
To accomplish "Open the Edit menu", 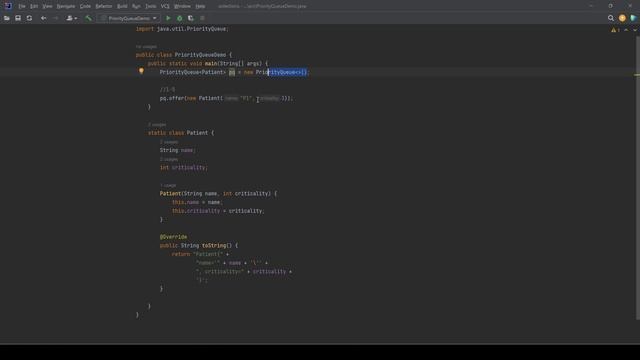I will [x=34, y=6].
